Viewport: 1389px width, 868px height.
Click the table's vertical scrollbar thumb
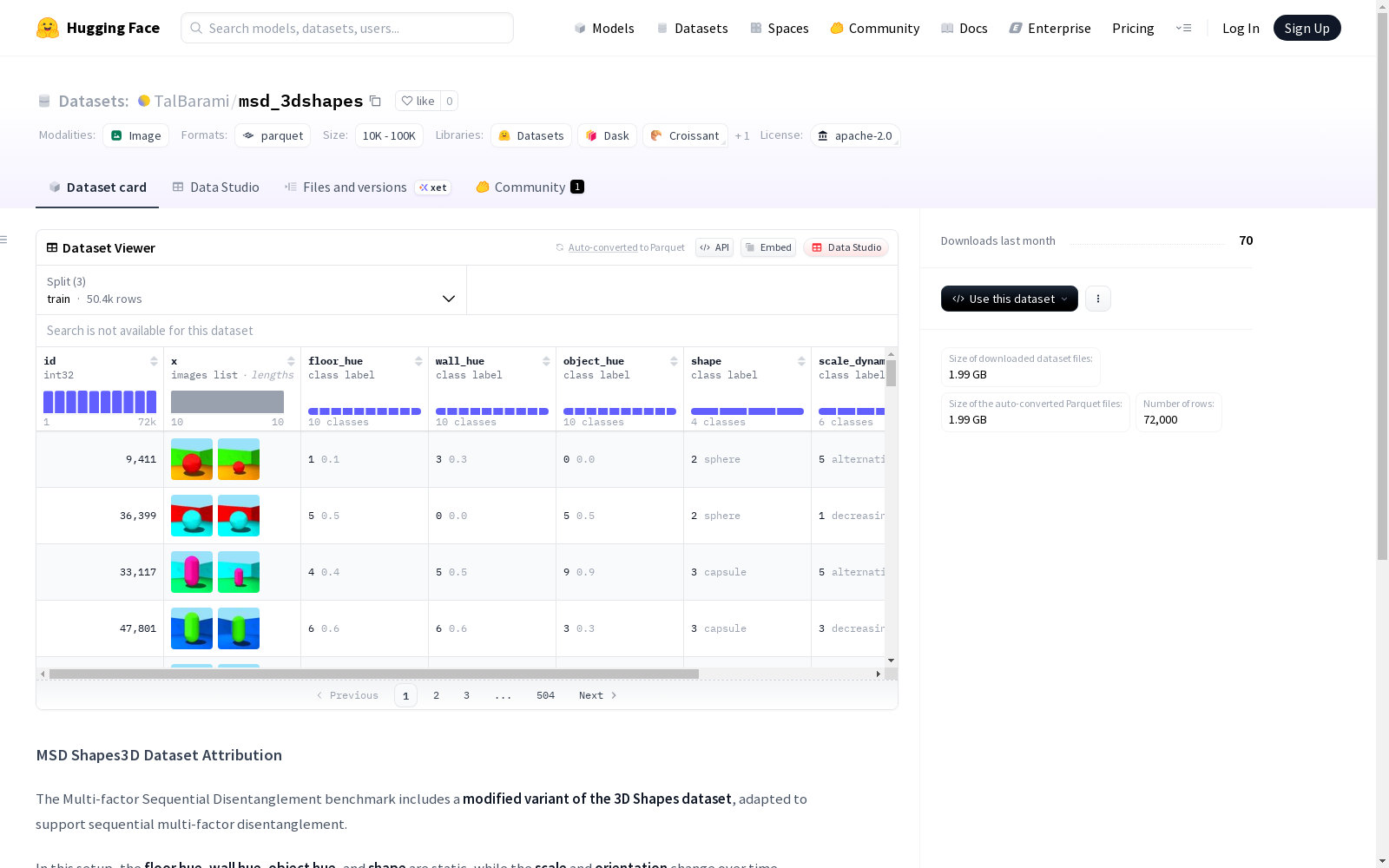pos(892,373)
